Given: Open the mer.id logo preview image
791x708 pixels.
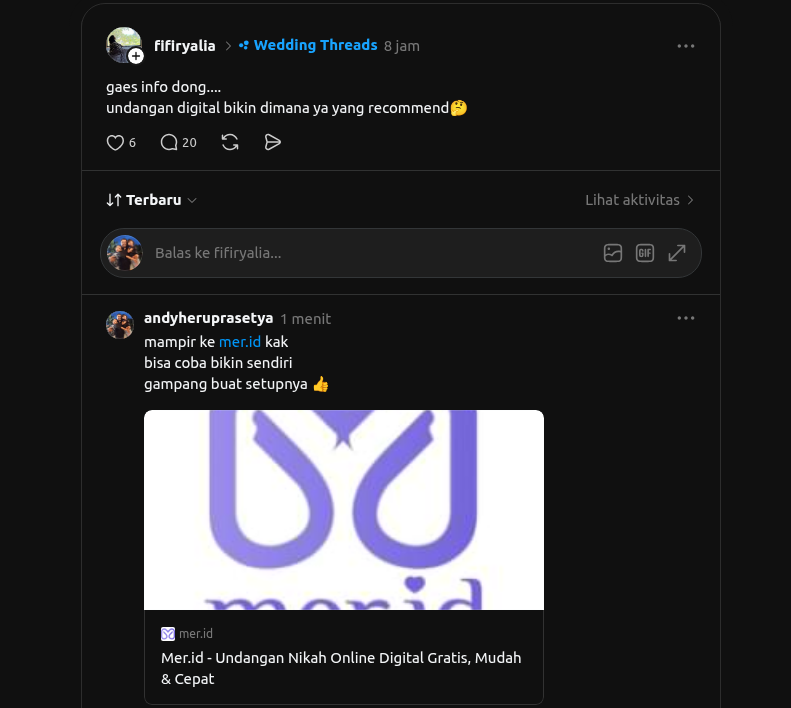Looking at the screenshot, I should coord(344,510).
